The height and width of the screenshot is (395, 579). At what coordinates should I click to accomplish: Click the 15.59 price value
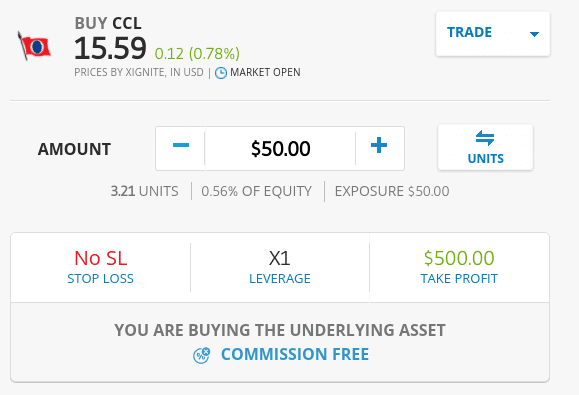(110, 48)
